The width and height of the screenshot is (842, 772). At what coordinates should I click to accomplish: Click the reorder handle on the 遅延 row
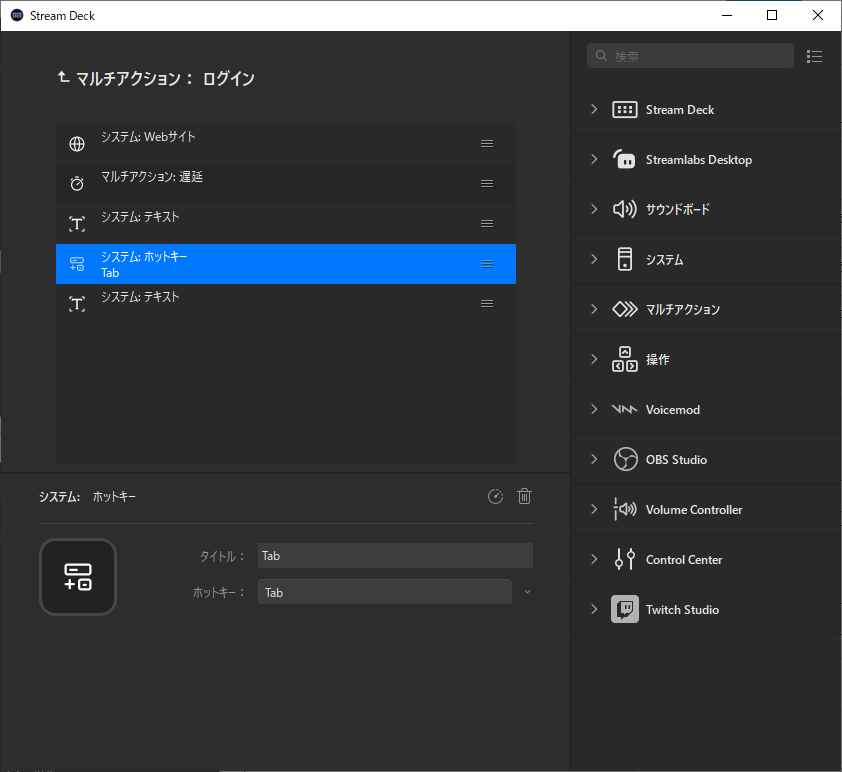(487, 184)
